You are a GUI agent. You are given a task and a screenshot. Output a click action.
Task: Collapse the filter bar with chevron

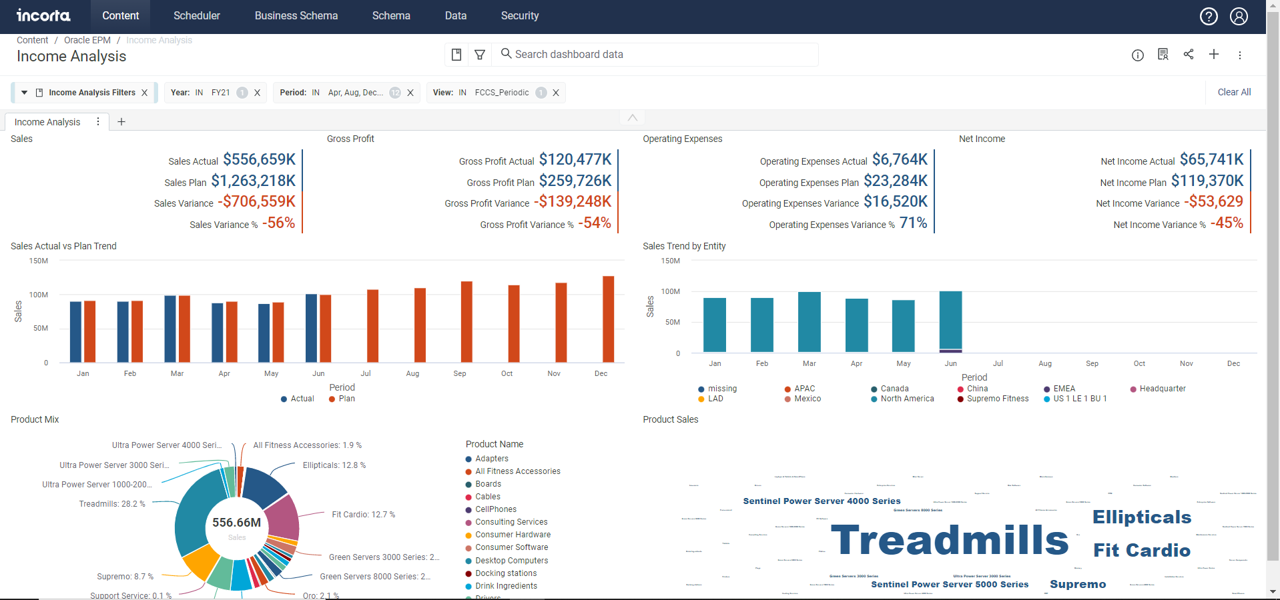[x=632, y=117]
